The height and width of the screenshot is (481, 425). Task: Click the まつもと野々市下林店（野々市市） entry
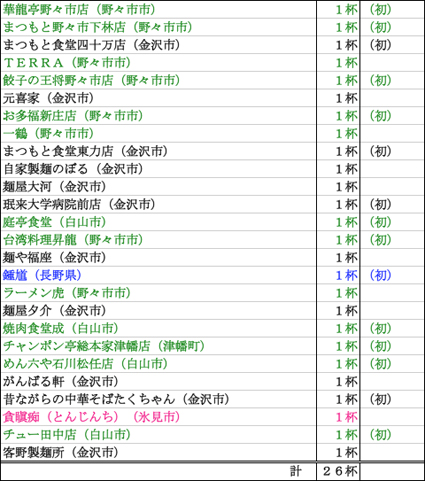coord(98,27)
